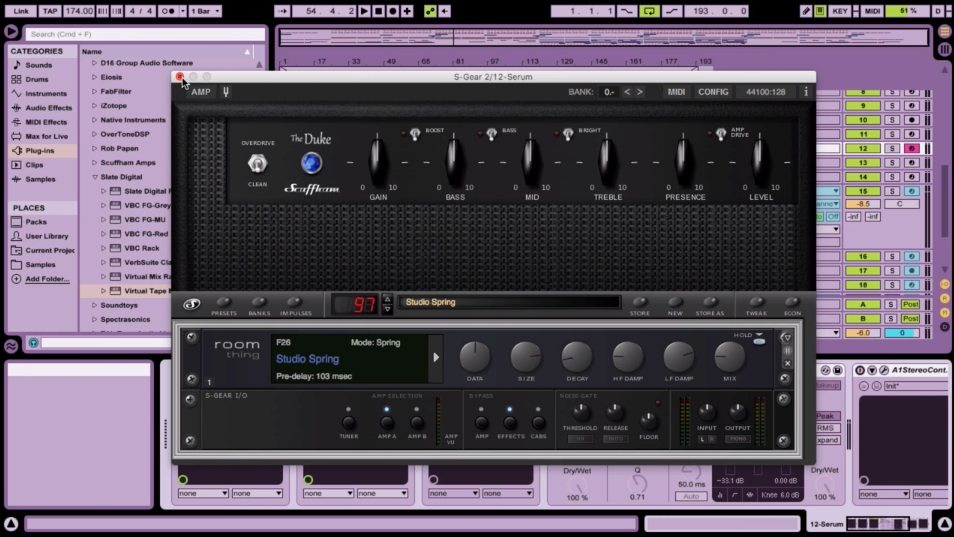Toggle the draw mode pencil icon

(x=806, y=11)
